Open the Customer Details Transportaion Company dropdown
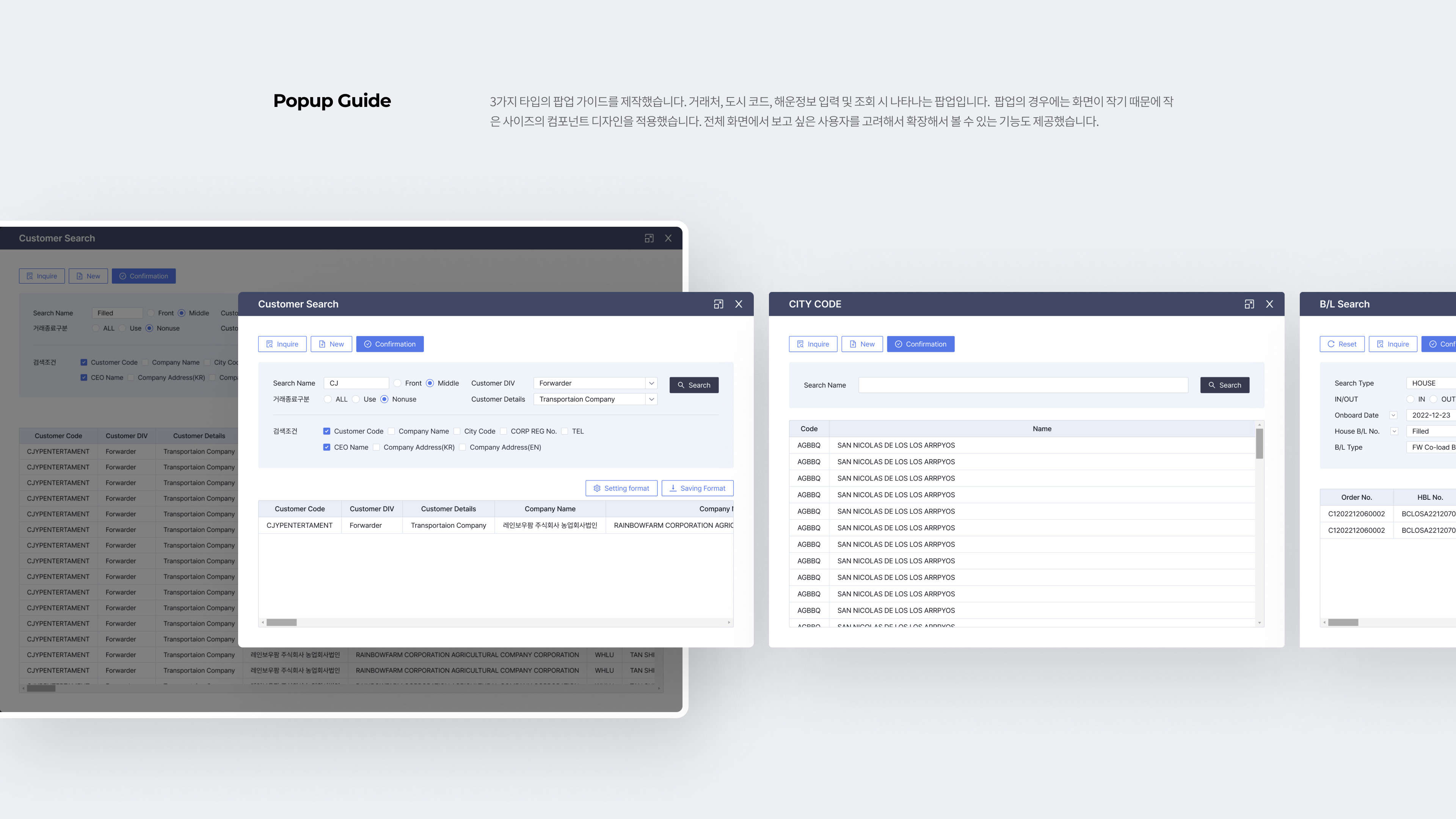This screenshot has height=819, width=1456. 595,399
